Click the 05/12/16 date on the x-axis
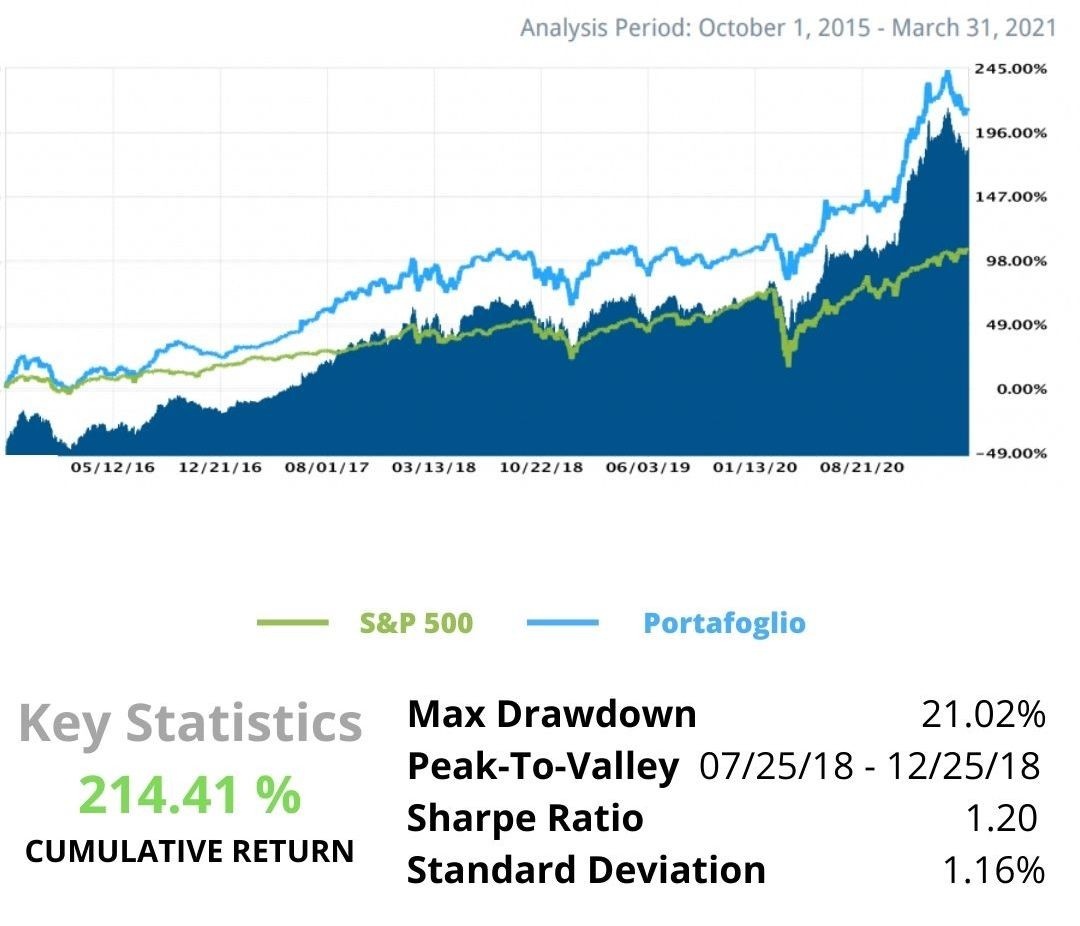This screenshot has height=926, width=1080. coord(113,468)
